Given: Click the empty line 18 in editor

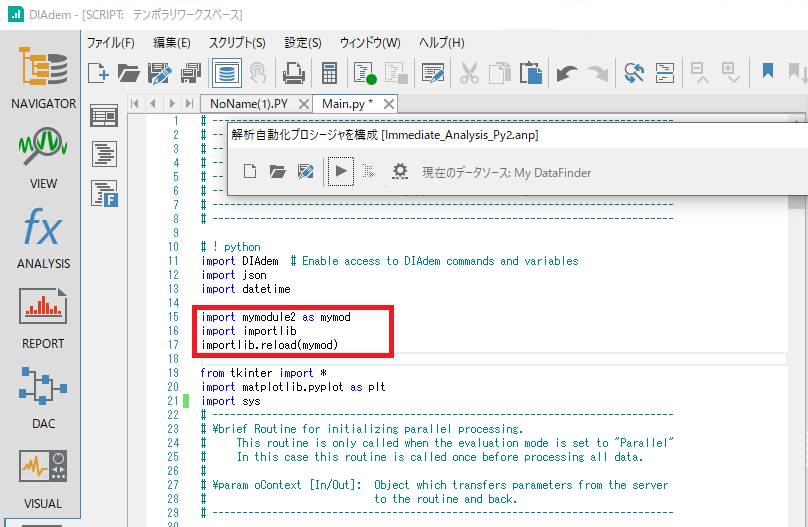Looking at the screenshot, I should (x=494, y=359).
